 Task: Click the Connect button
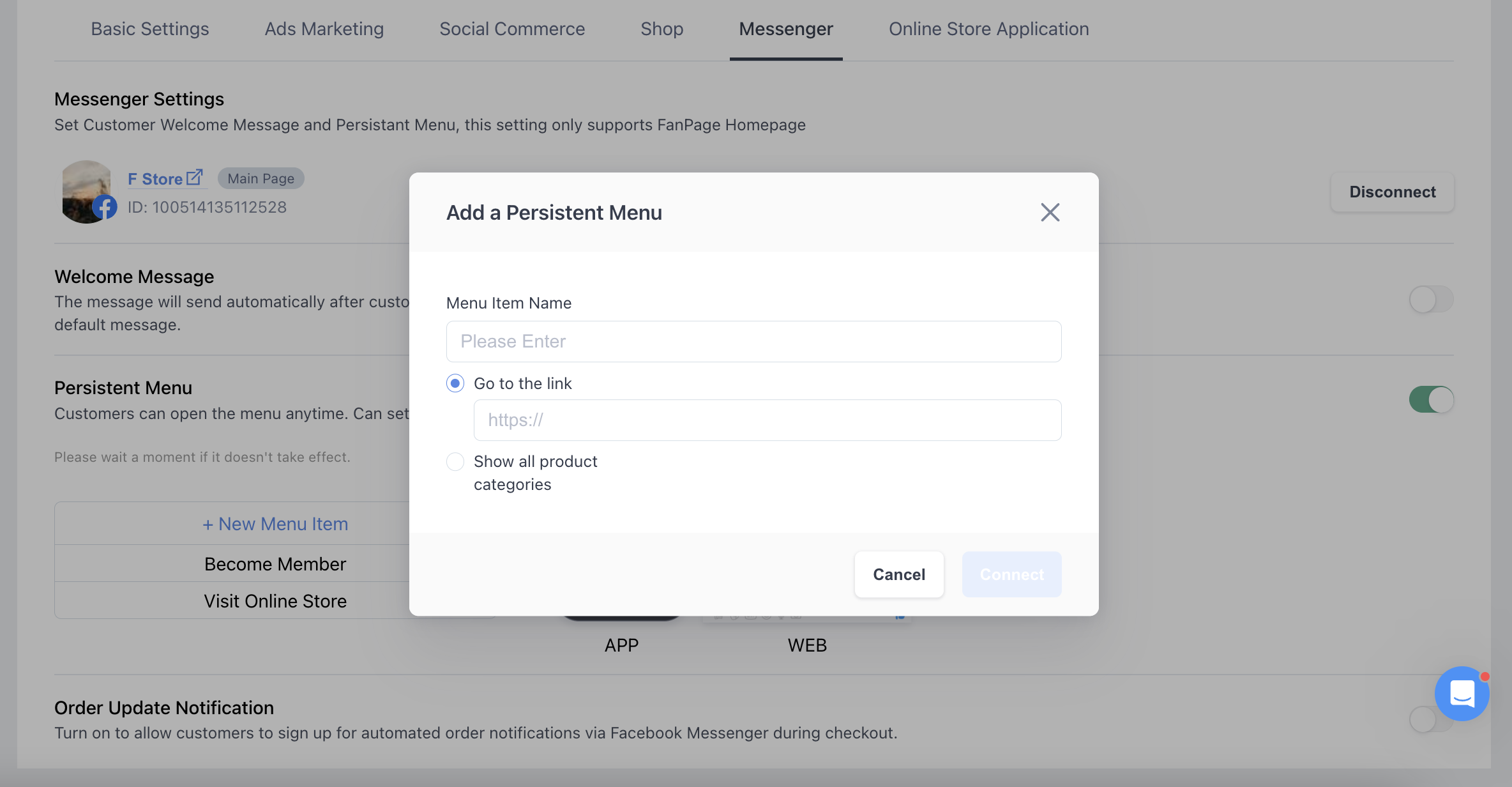tap(1011, 574)
